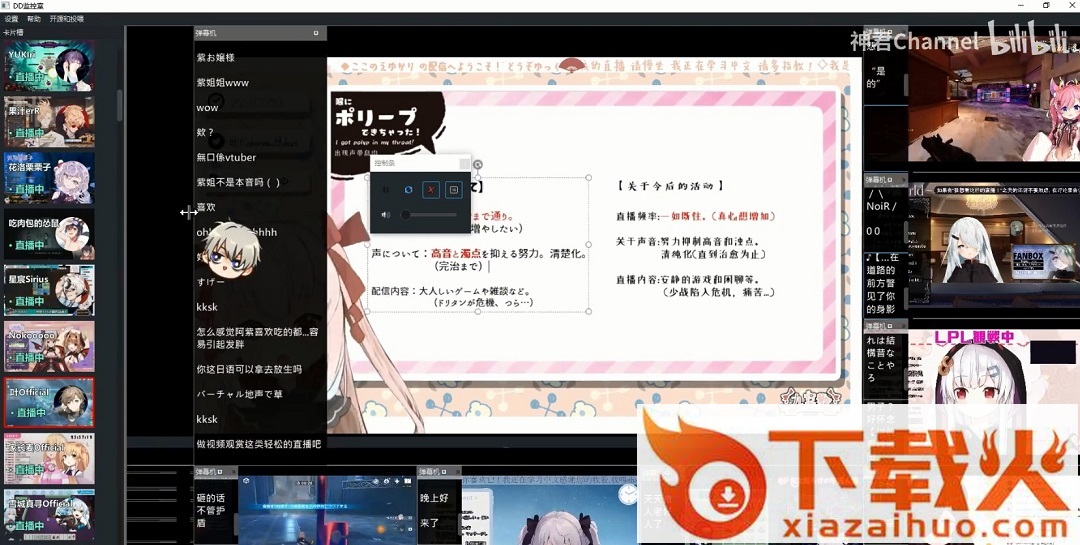Image resolution: width=1080 pixels, height=545 pixels.
Task: Click the bottom dark game stream video
Action: coord(327,510)
